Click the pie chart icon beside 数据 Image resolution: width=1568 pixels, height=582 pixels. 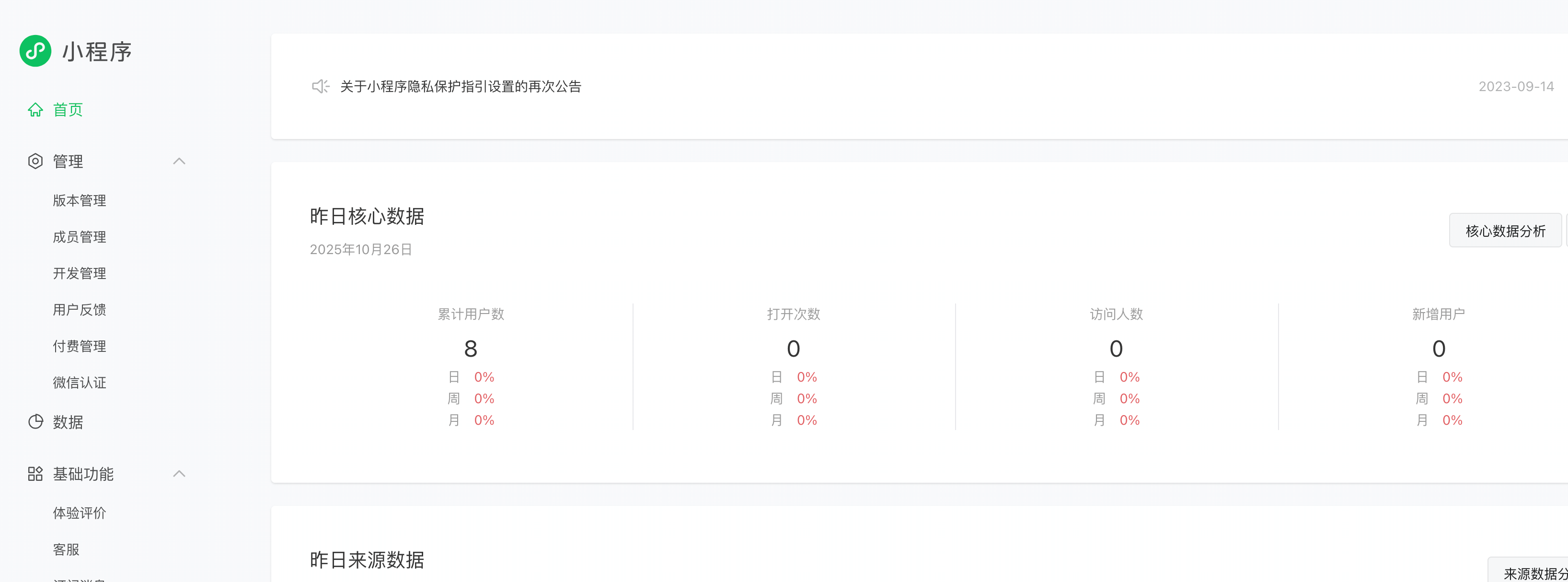pyautogui.click(x=35, y=422)
